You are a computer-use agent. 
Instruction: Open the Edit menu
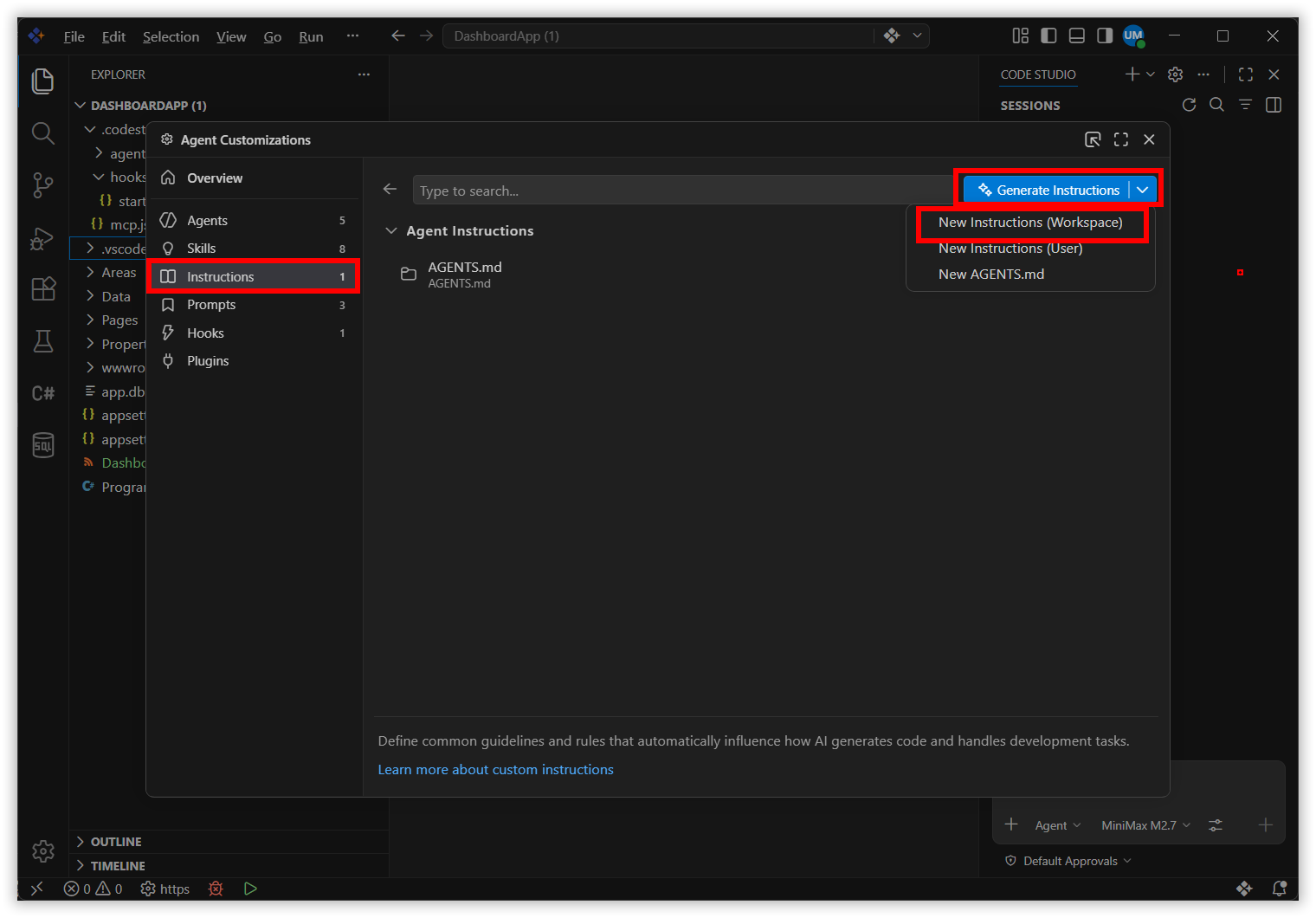click(x=113, y=36)
